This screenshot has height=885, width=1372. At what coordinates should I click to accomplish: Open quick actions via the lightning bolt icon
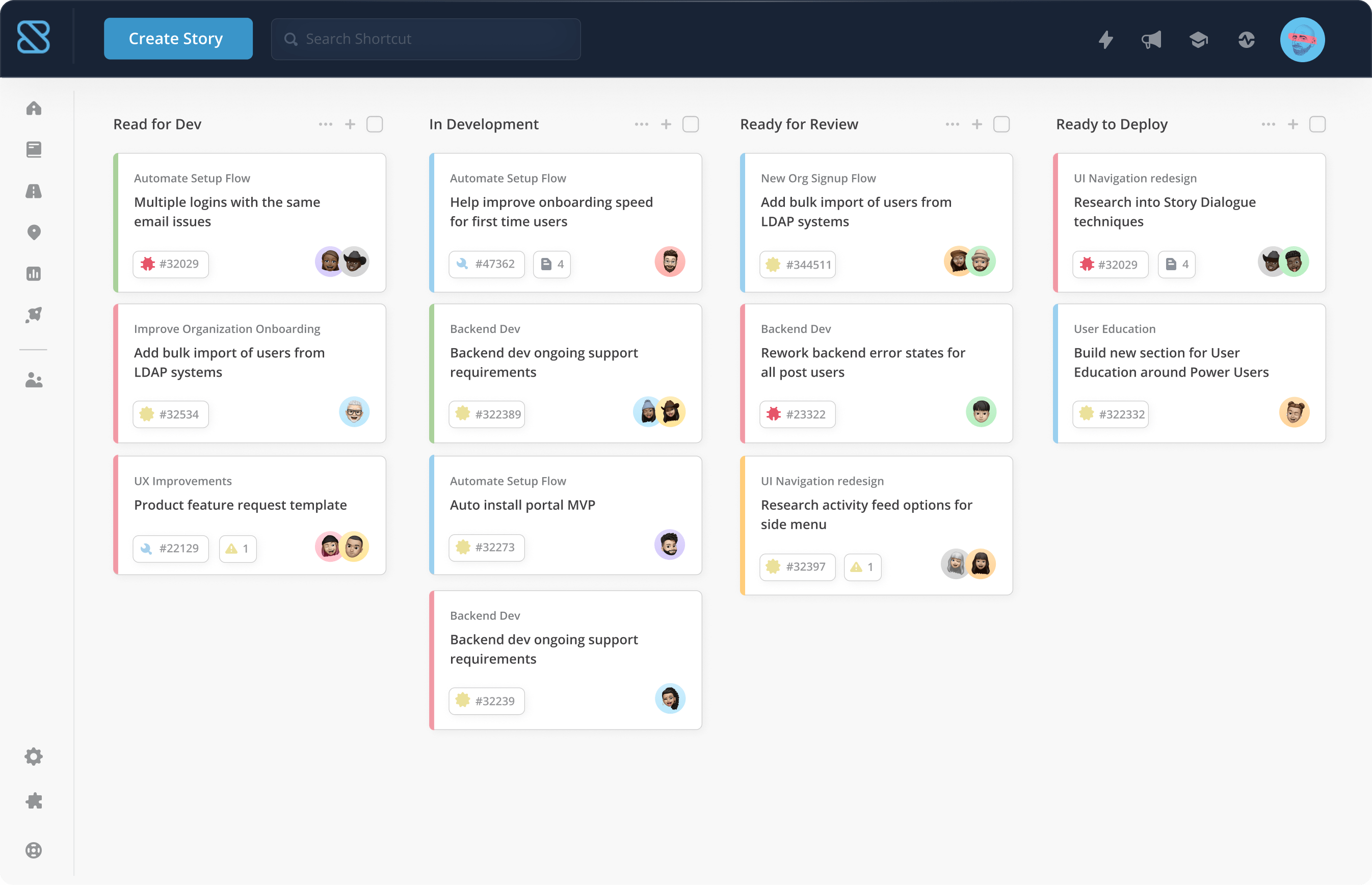(x=1105, y=40)
